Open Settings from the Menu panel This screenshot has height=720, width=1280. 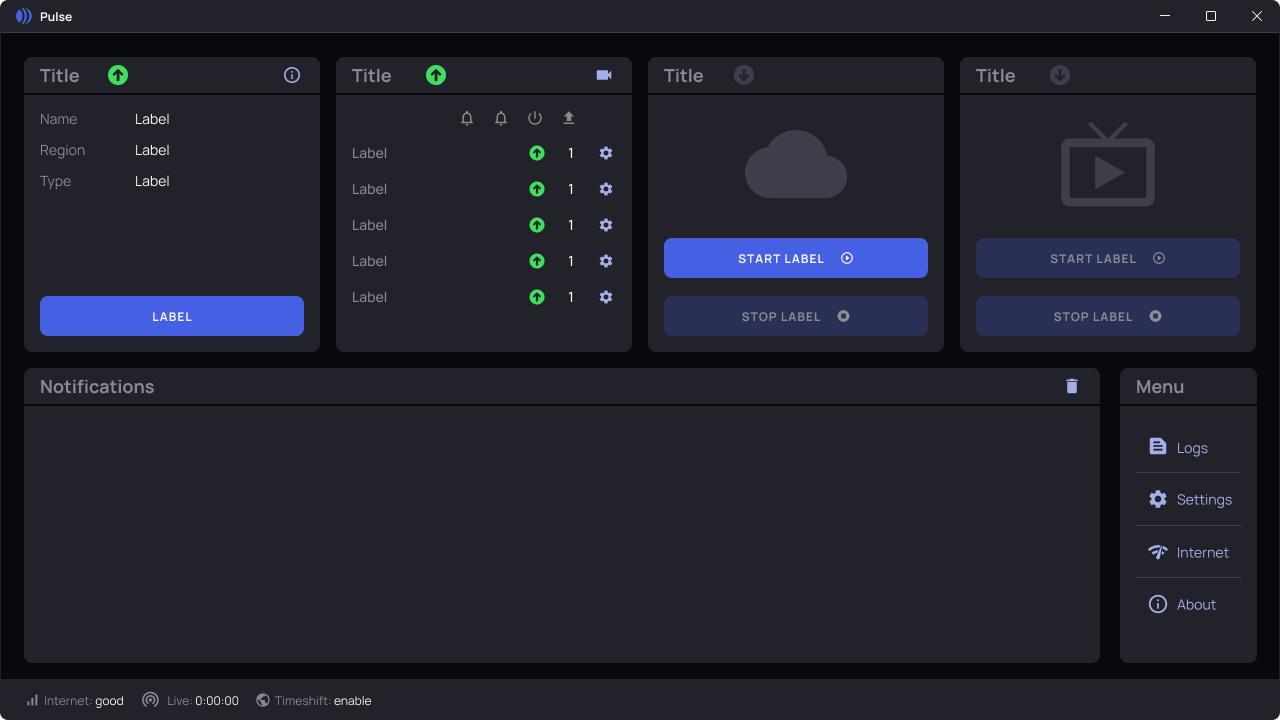click(x=1188, y=499)
